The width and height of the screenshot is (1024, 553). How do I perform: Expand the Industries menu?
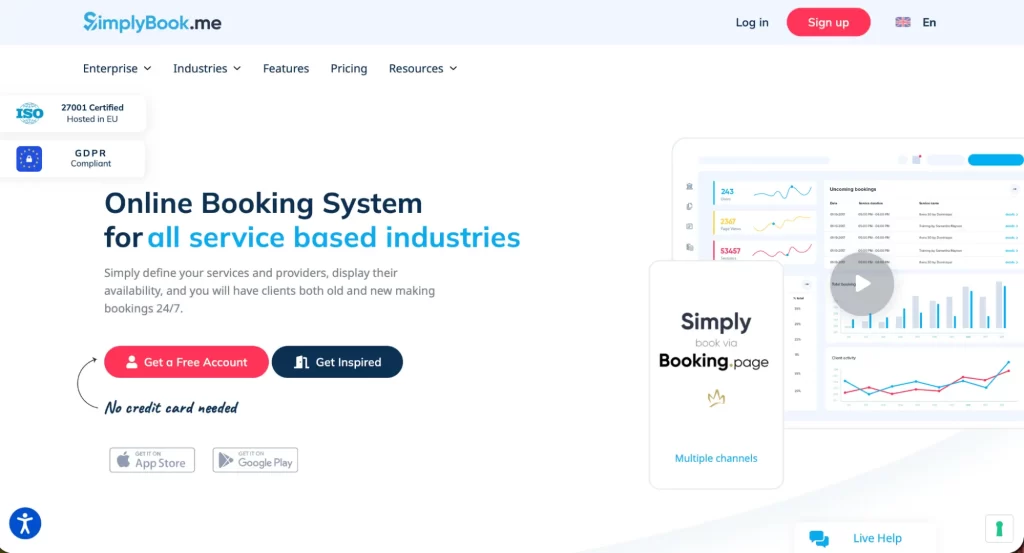(207, 69)
